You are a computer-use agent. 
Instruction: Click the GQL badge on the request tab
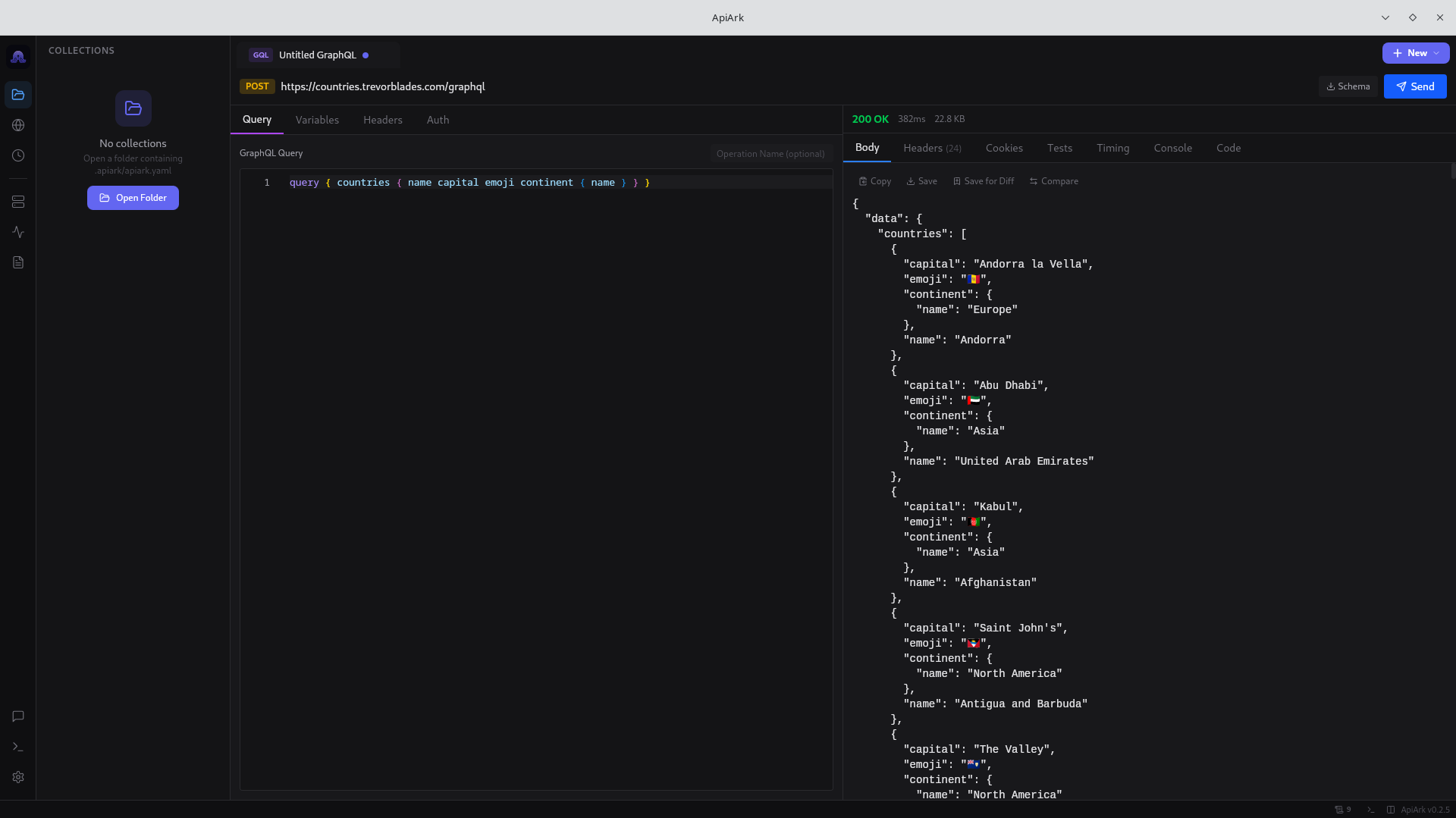[261, 55]
